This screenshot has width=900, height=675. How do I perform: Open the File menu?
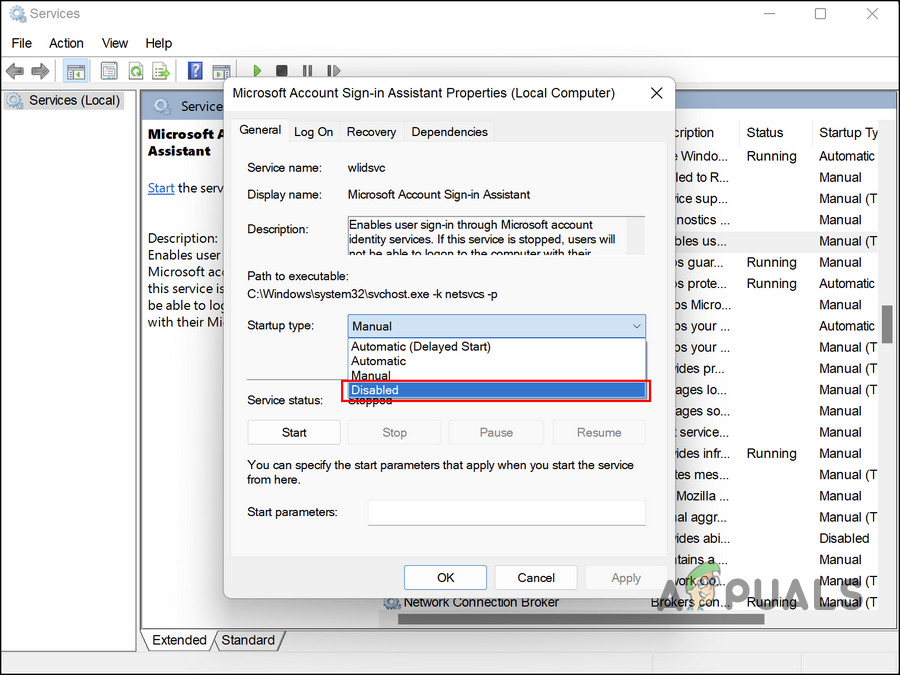click(x=22, y=43)
